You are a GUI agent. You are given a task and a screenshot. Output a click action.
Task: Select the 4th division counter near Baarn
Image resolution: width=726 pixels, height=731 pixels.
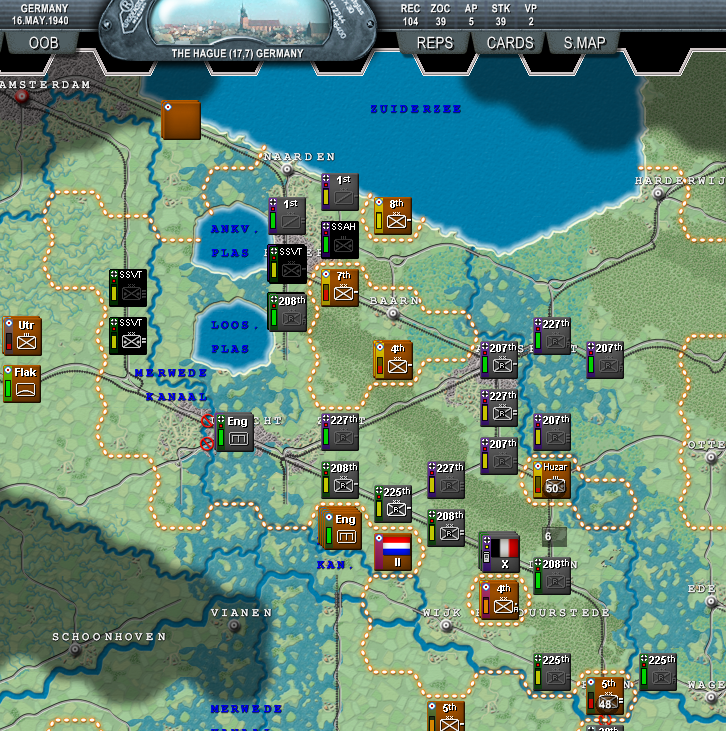coord(393,360)
